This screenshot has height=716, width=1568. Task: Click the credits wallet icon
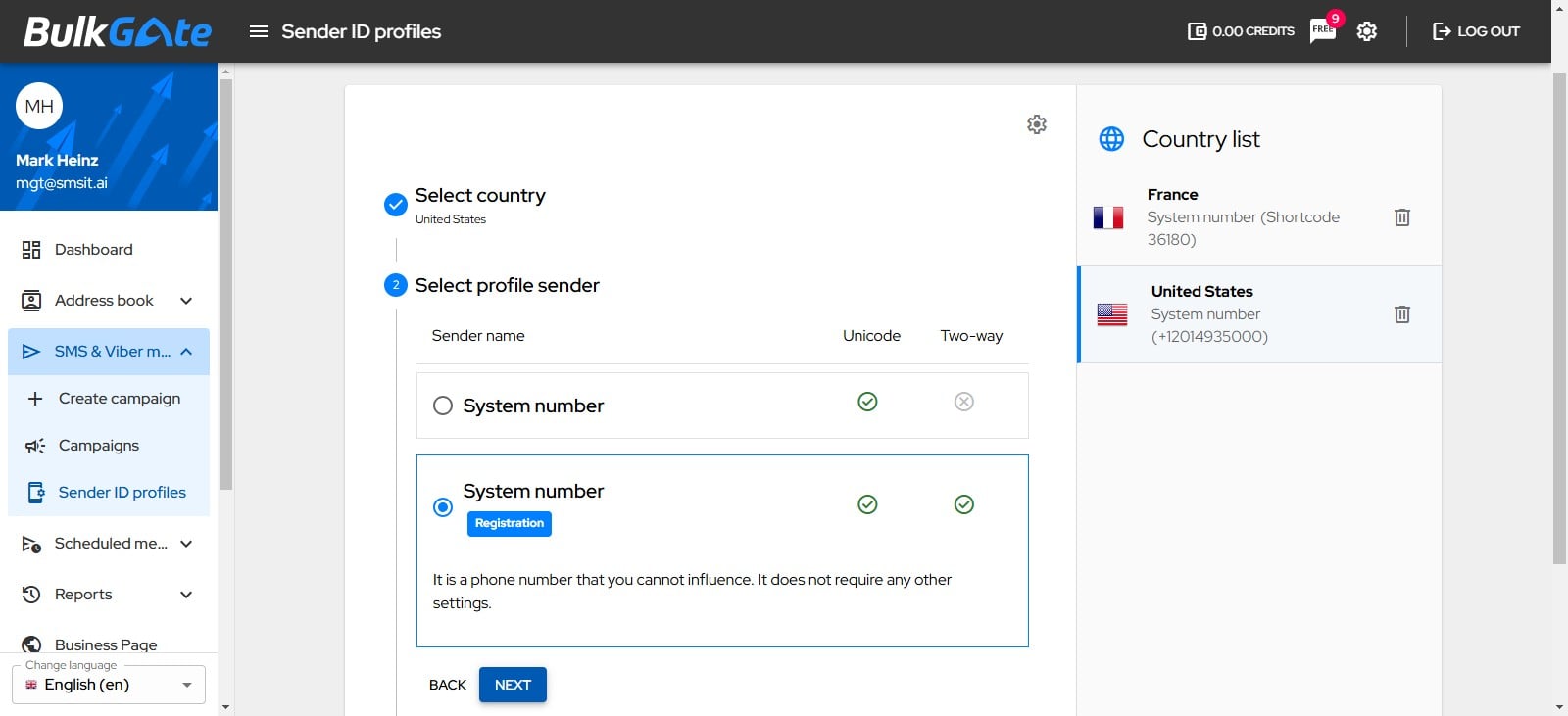point(1197,31)
